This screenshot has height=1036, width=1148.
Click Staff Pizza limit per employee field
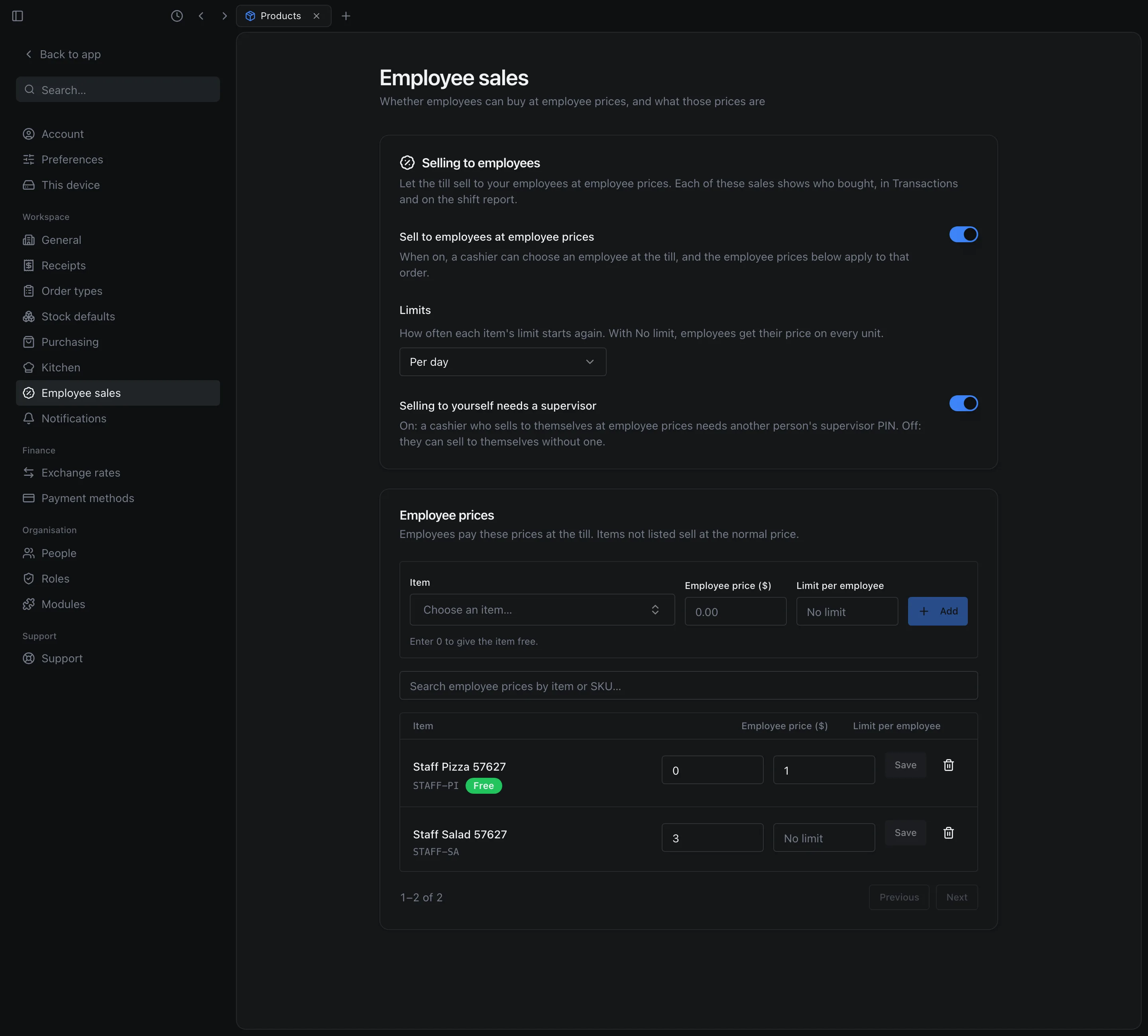tap(824, 769)
